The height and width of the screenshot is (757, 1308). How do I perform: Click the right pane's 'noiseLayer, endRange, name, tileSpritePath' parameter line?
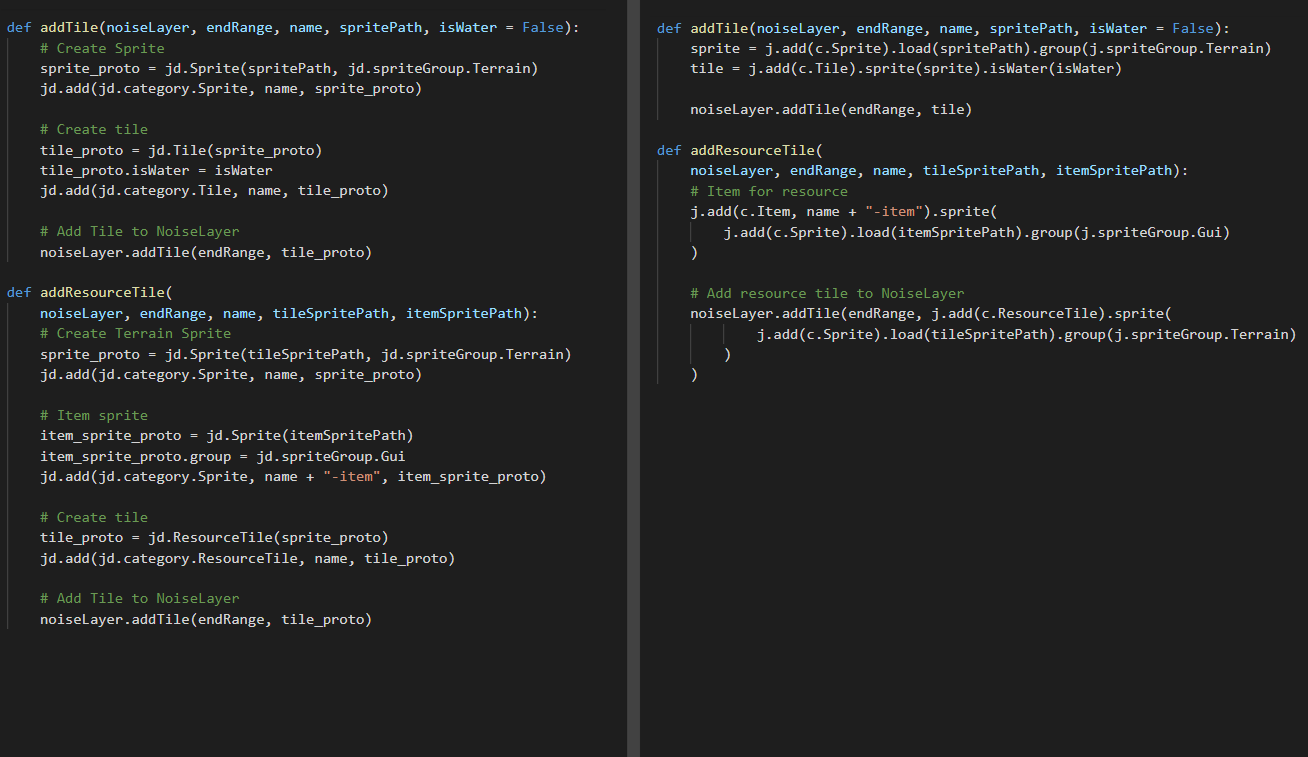click(x=939, y=170)
